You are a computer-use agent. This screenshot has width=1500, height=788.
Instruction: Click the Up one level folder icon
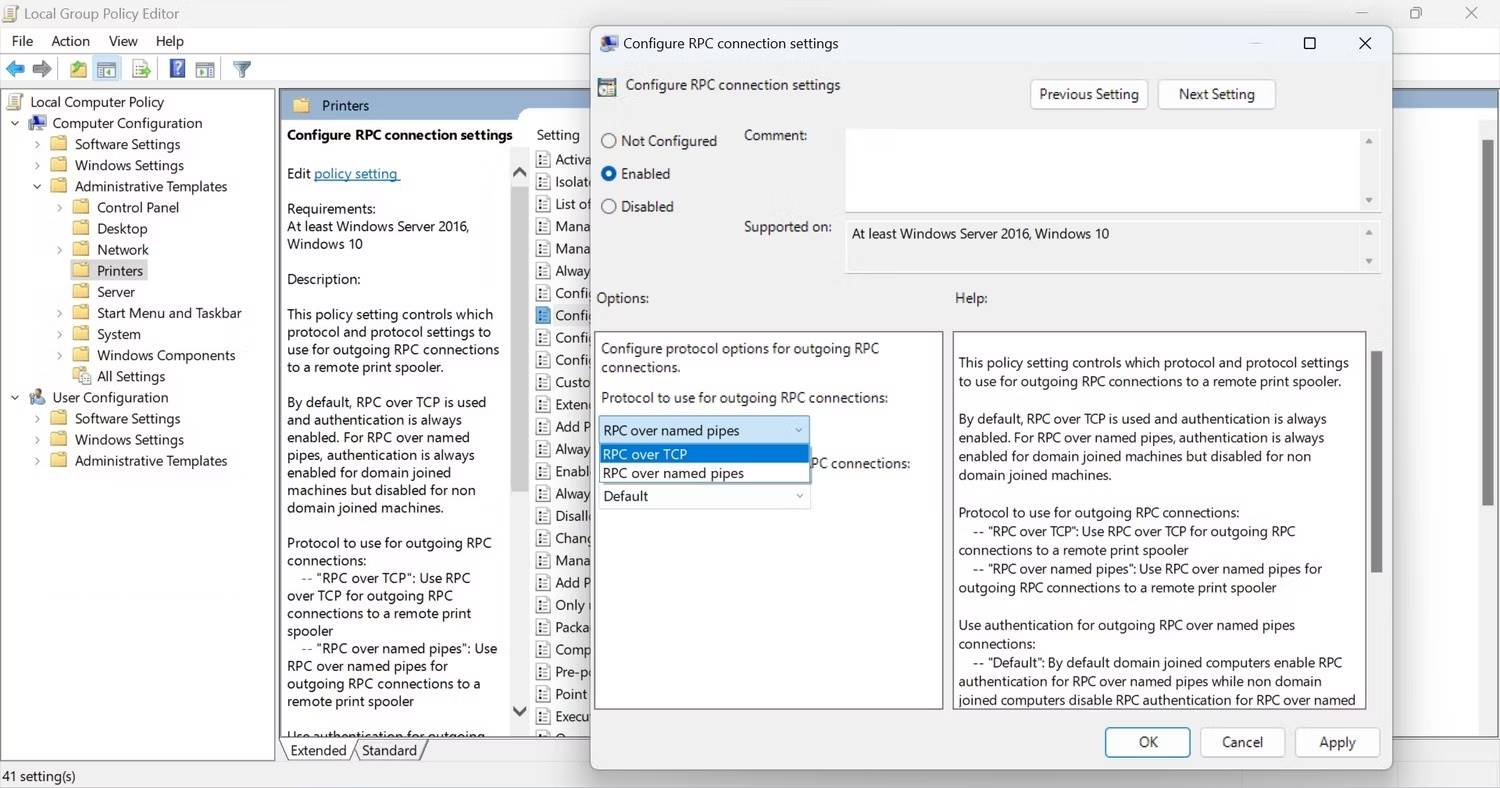coord(78,69)
